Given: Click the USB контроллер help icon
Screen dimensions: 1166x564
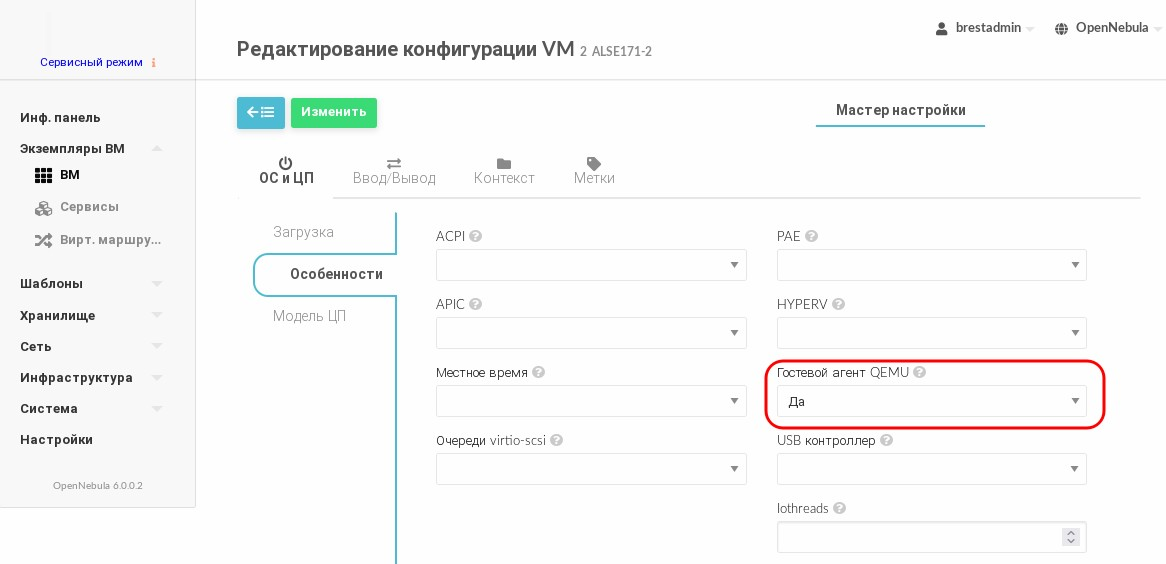Looking at the screenshot, I should 887,440.
